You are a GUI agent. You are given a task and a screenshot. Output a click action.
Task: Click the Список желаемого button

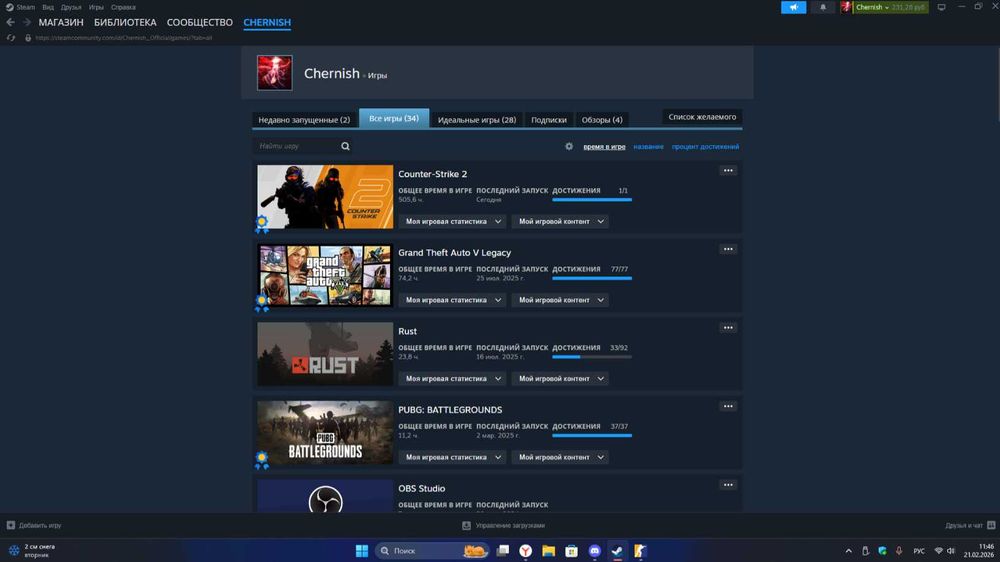point(702,117)
